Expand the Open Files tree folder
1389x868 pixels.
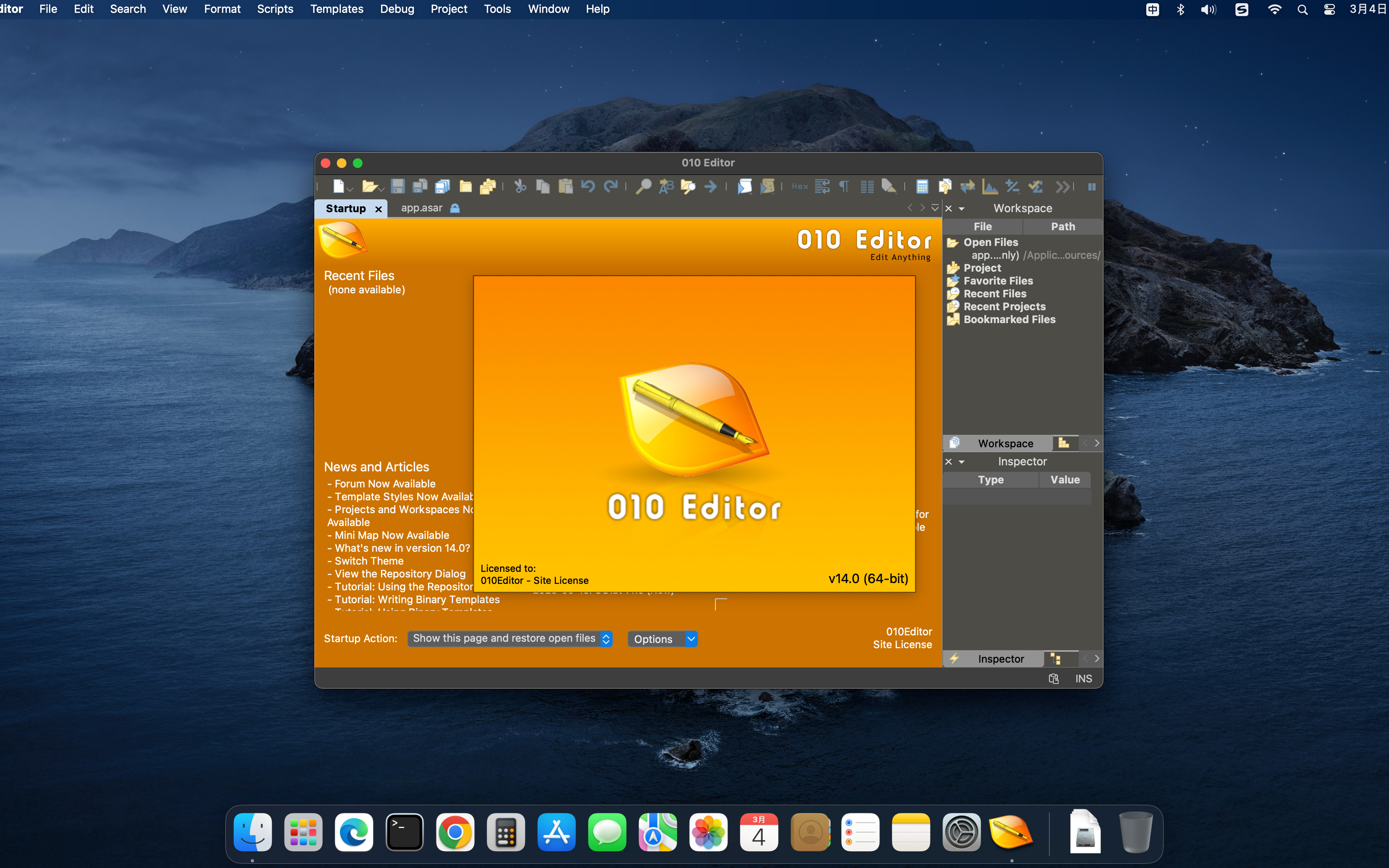tap(953, 242)
